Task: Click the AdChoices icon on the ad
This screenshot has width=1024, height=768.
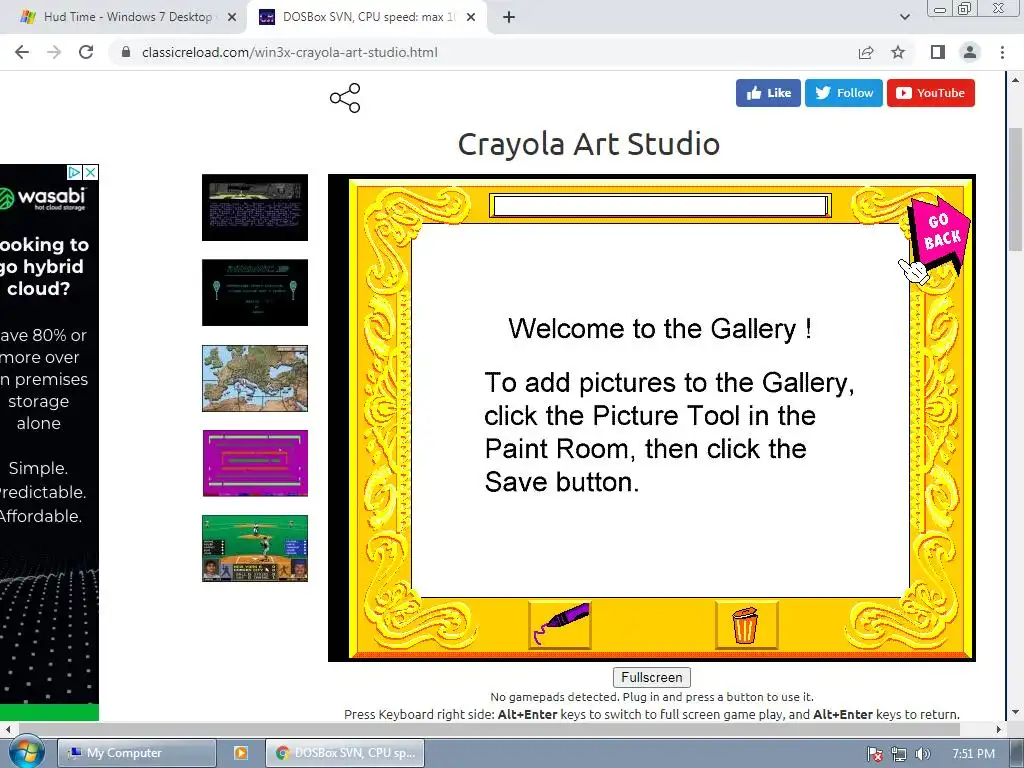Action: (x=74, y=172)
